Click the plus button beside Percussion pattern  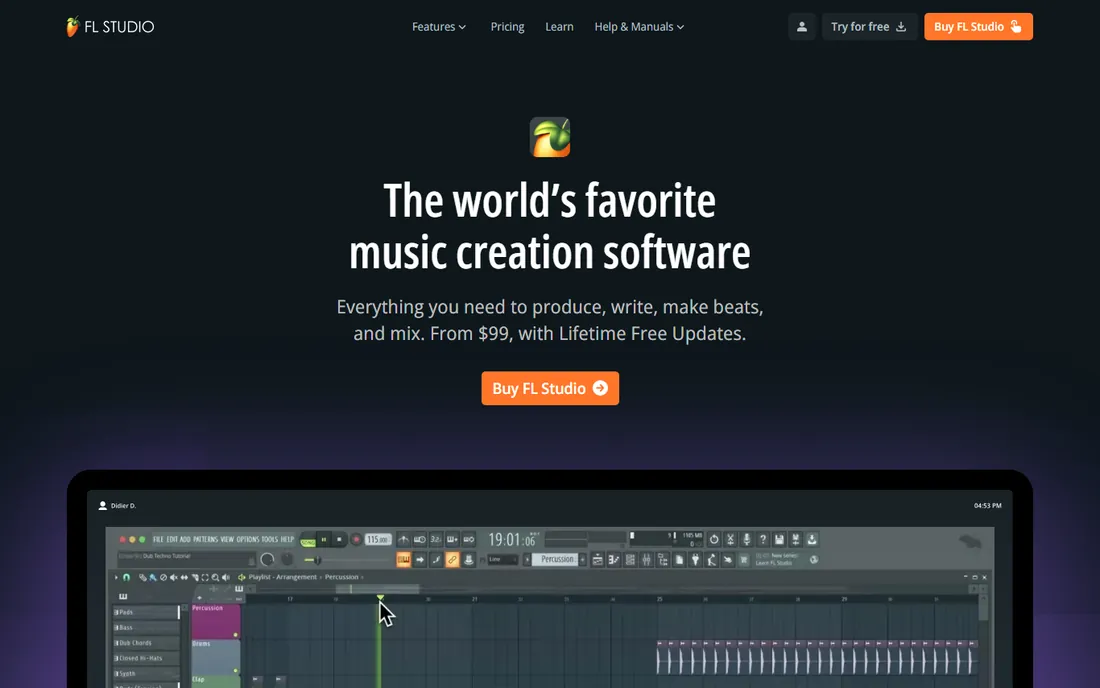point(582,560)
